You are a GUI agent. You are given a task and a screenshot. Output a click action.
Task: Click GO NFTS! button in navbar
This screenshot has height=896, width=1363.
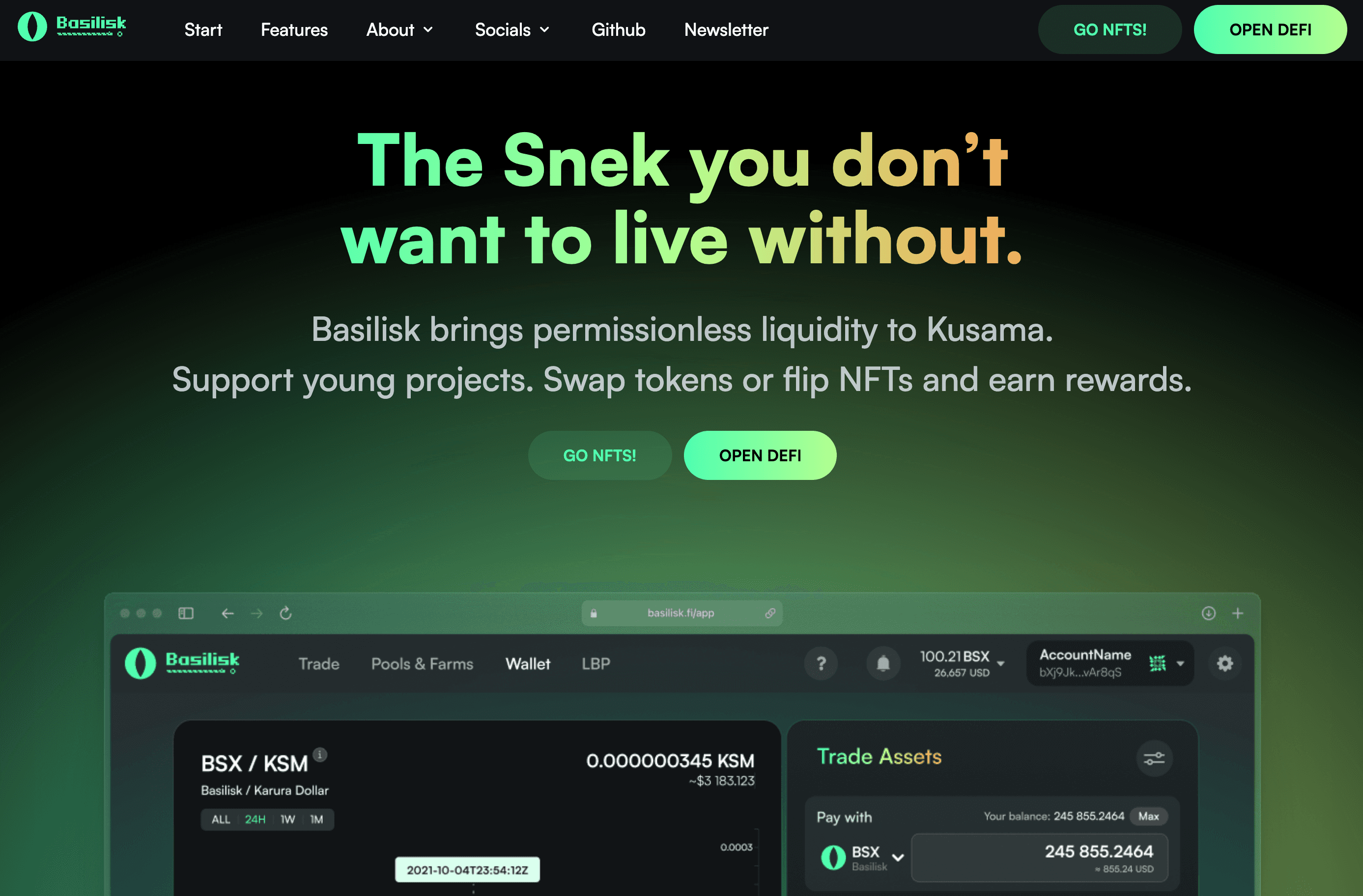coord(1109,30)
